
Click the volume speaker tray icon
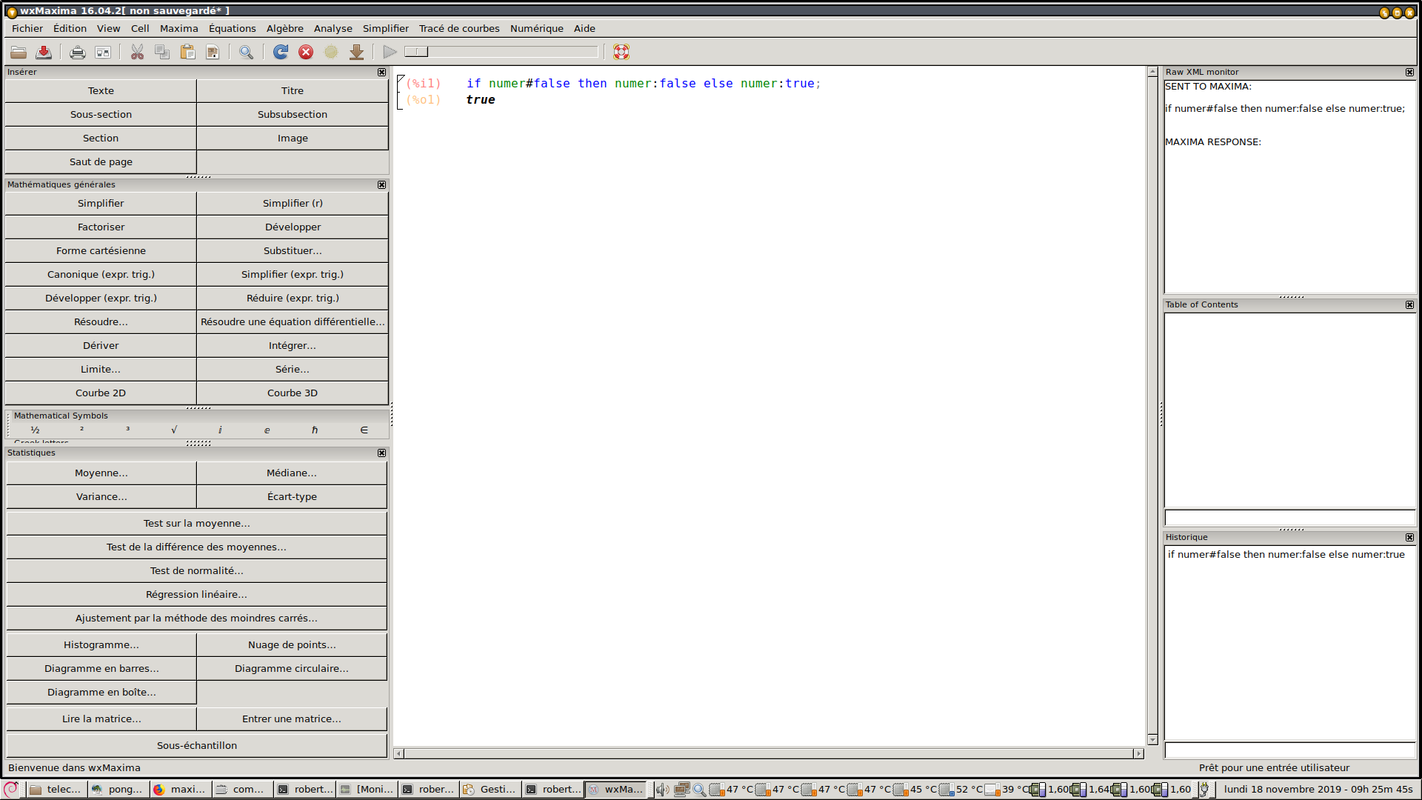[661, 789]
